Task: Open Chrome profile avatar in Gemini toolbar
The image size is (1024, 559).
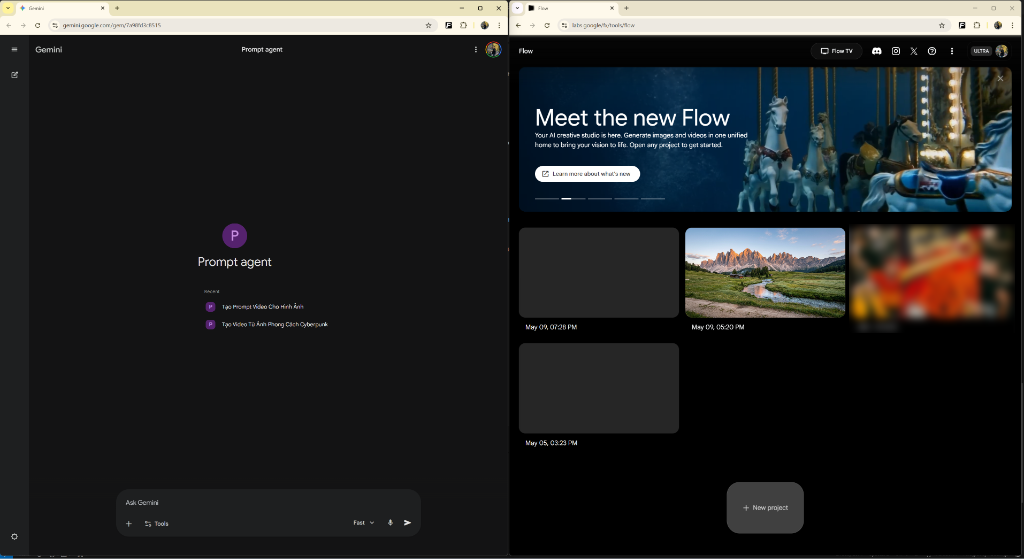Action: click(485, 25)
